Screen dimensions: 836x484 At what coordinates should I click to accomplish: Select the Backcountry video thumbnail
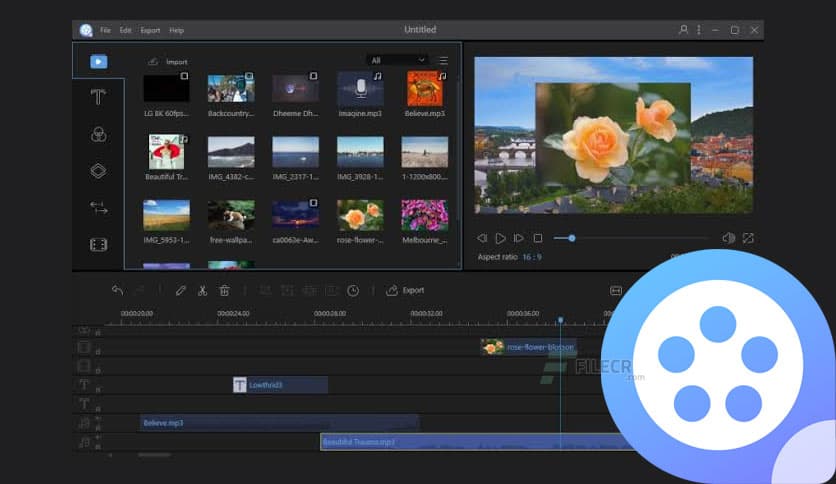[231, 88]
